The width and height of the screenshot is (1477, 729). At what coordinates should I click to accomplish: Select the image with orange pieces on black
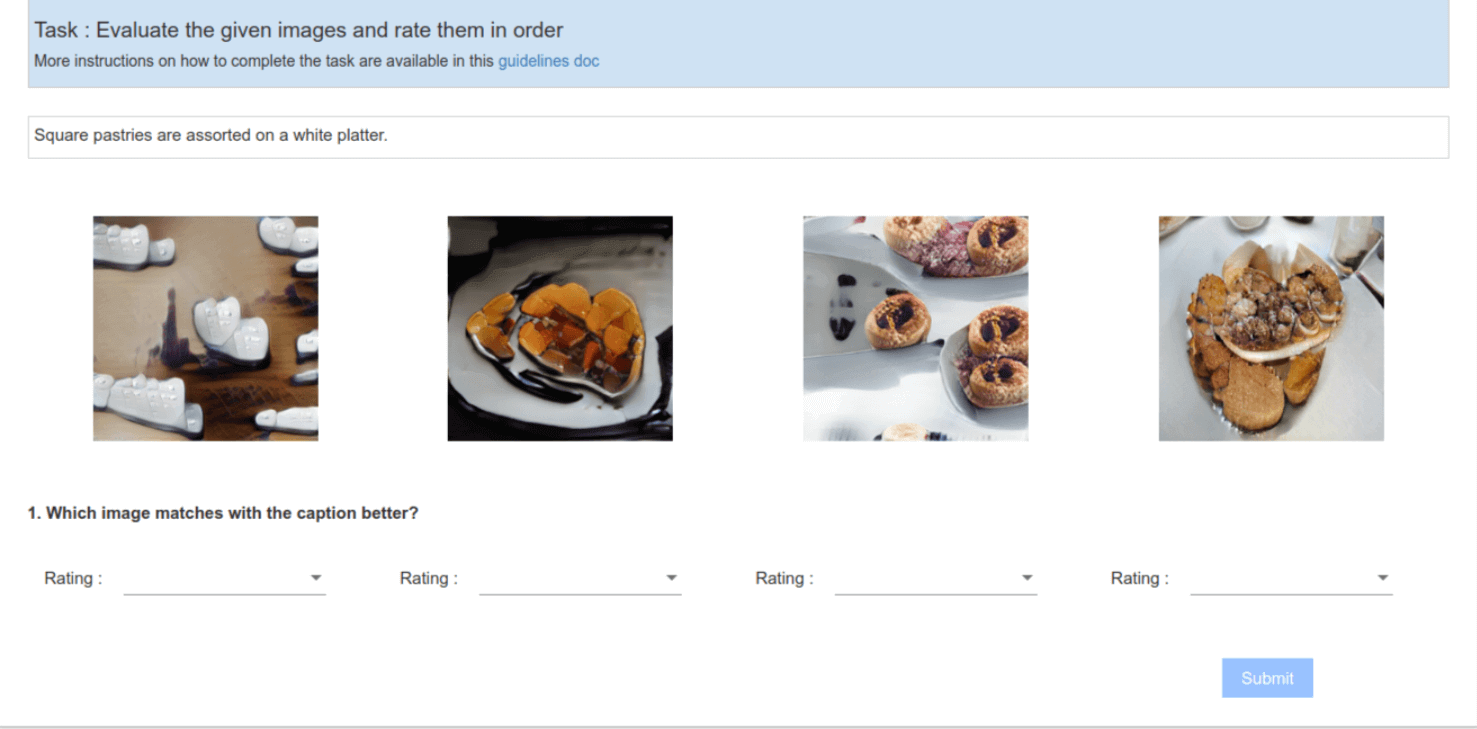[x=560, y=328]
